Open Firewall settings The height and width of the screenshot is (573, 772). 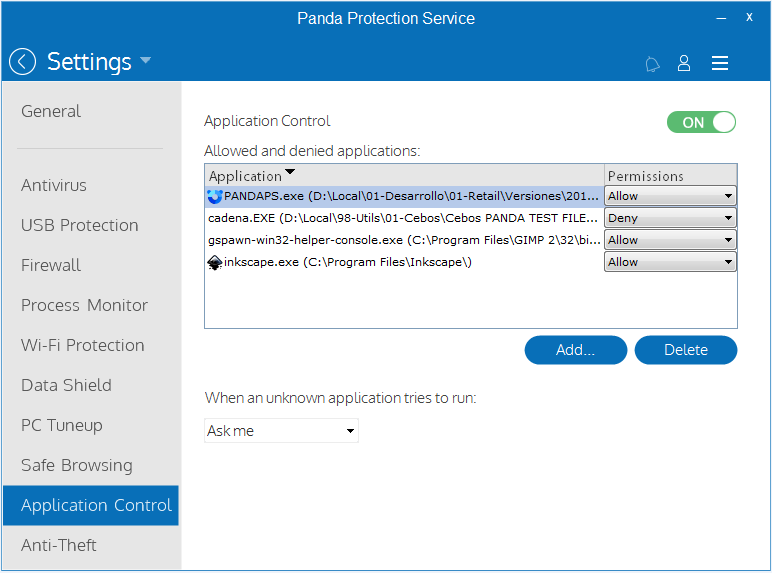pos(51,265)
